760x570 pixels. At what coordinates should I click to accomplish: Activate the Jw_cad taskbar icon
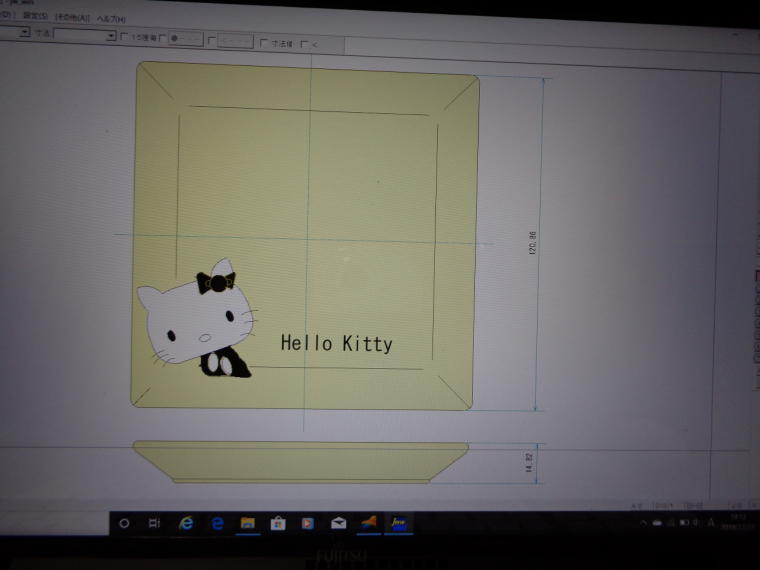pos(398,523)
